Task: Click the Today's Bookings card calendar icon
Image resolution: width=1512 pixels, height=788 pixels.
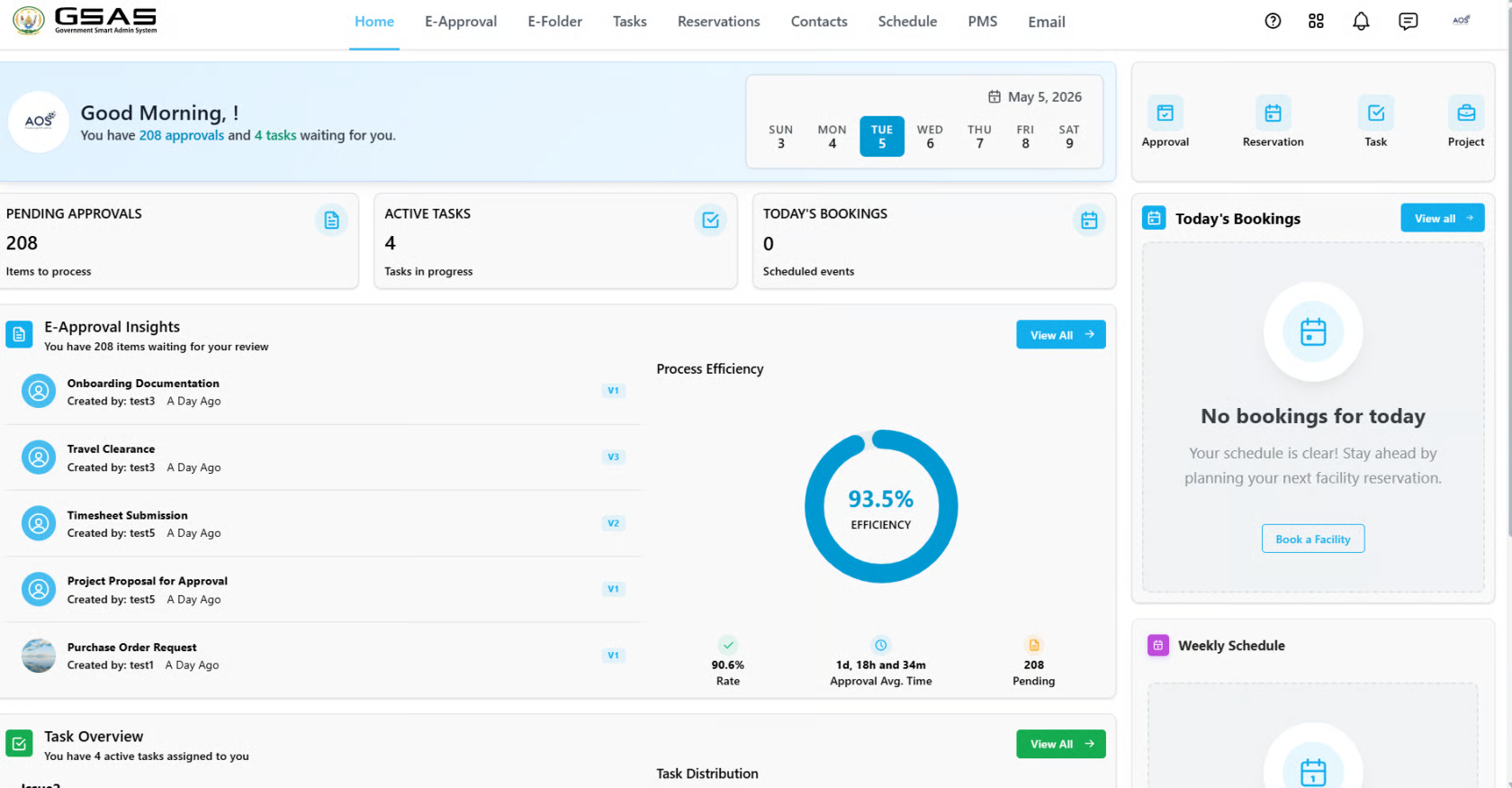Action: tap(1089, 220)
